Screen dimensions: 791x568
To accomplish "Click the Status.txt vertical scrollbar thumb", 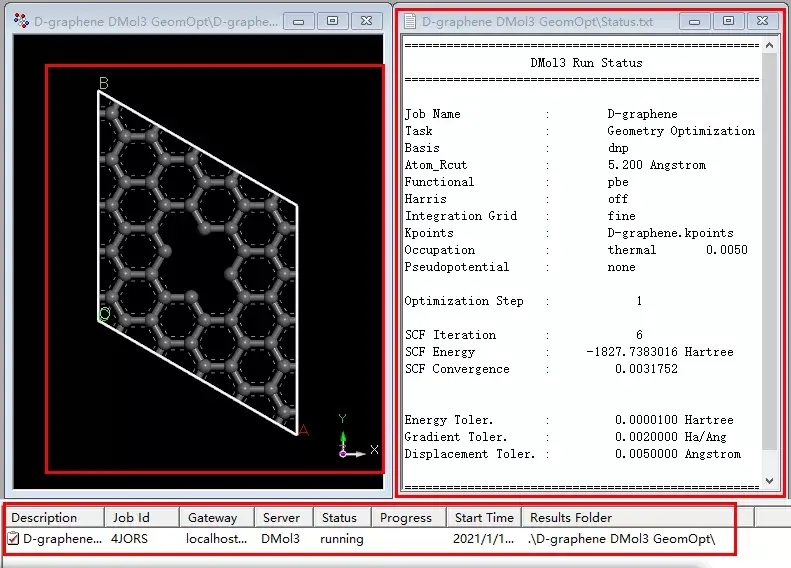I will point(770,250).
